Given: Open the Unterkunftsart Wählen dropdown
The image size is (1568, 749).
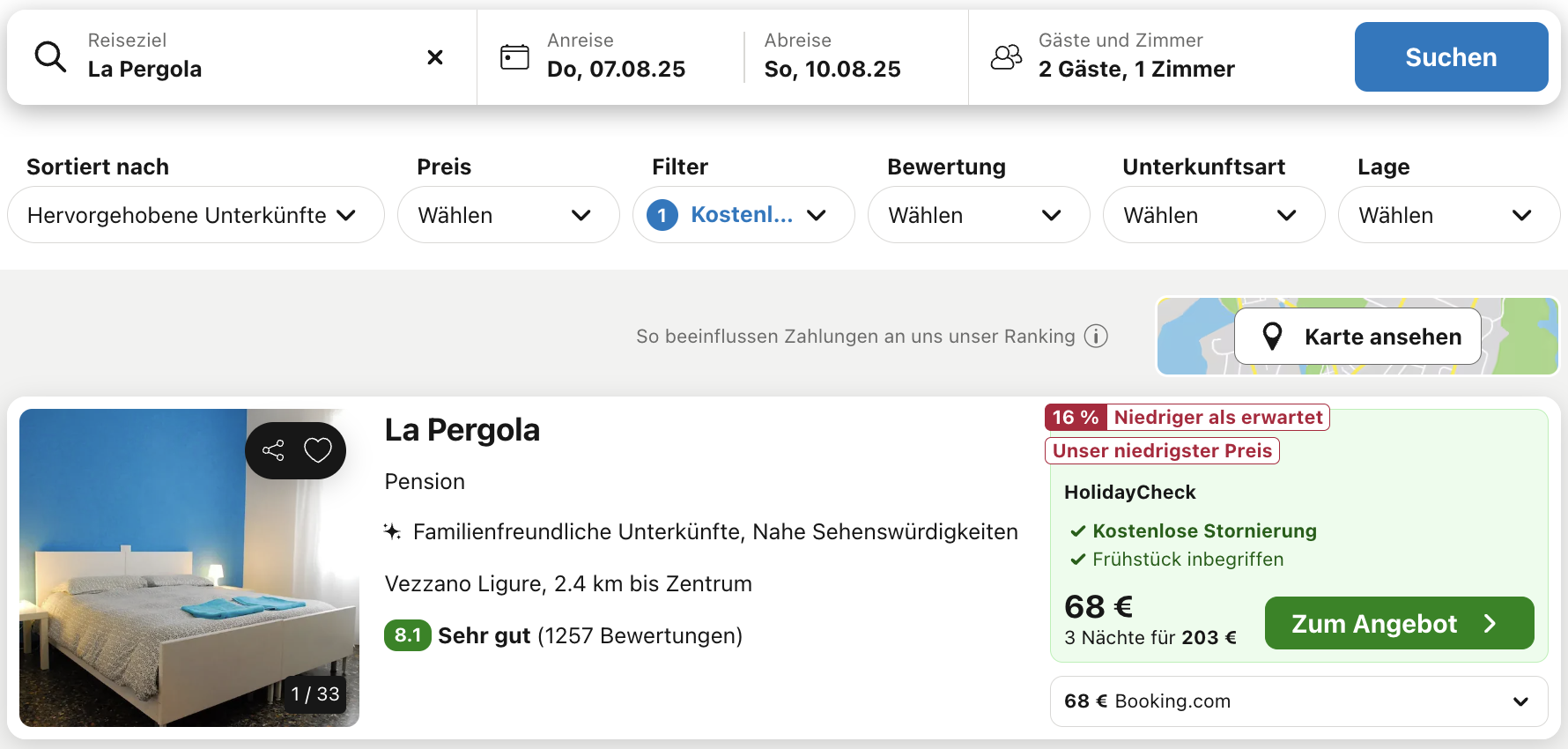Looking at the screenshot, I should coord(1214,215).
